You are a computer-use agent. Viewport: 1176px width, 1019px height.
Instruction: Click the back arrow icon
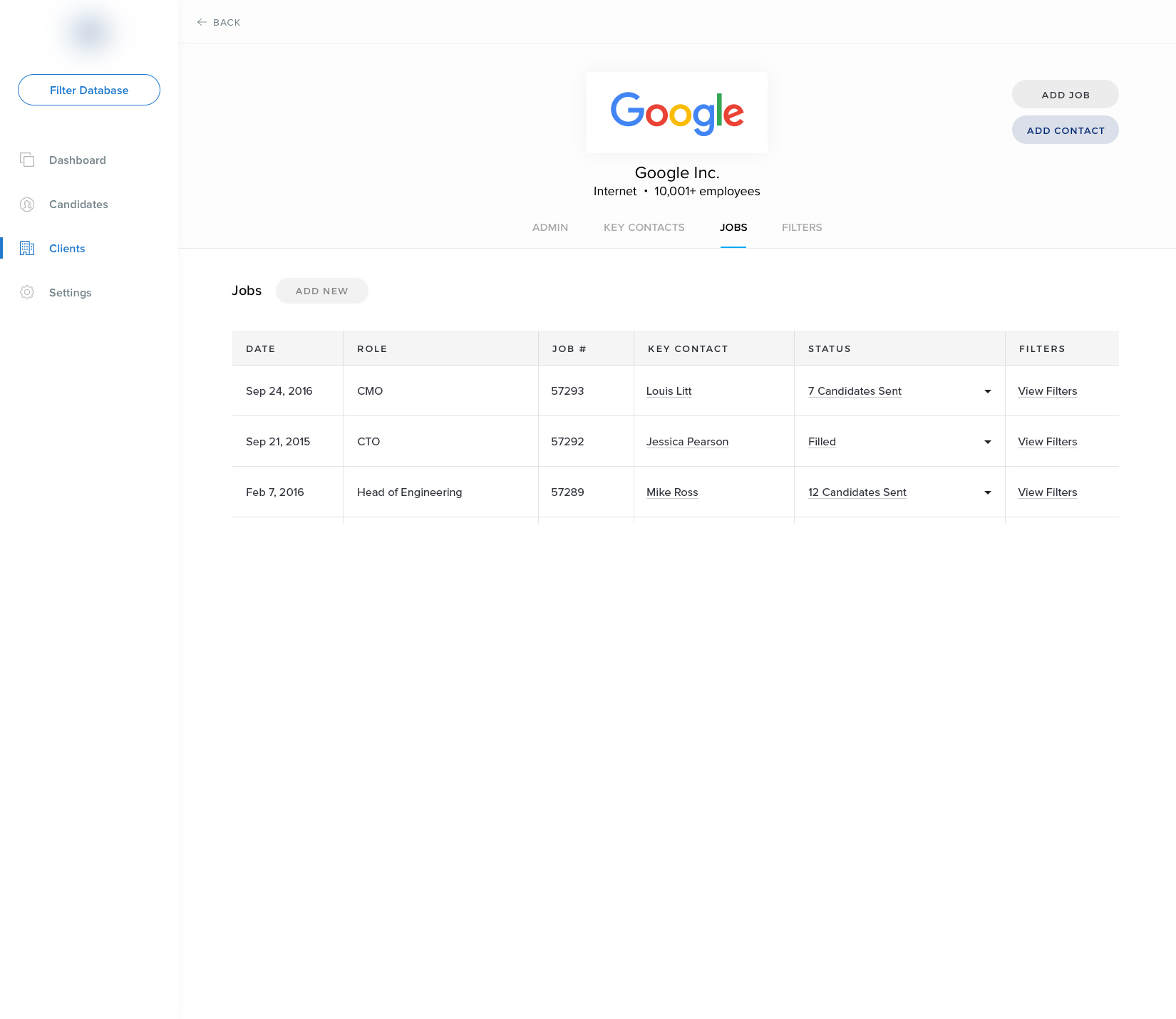point(202,22)
